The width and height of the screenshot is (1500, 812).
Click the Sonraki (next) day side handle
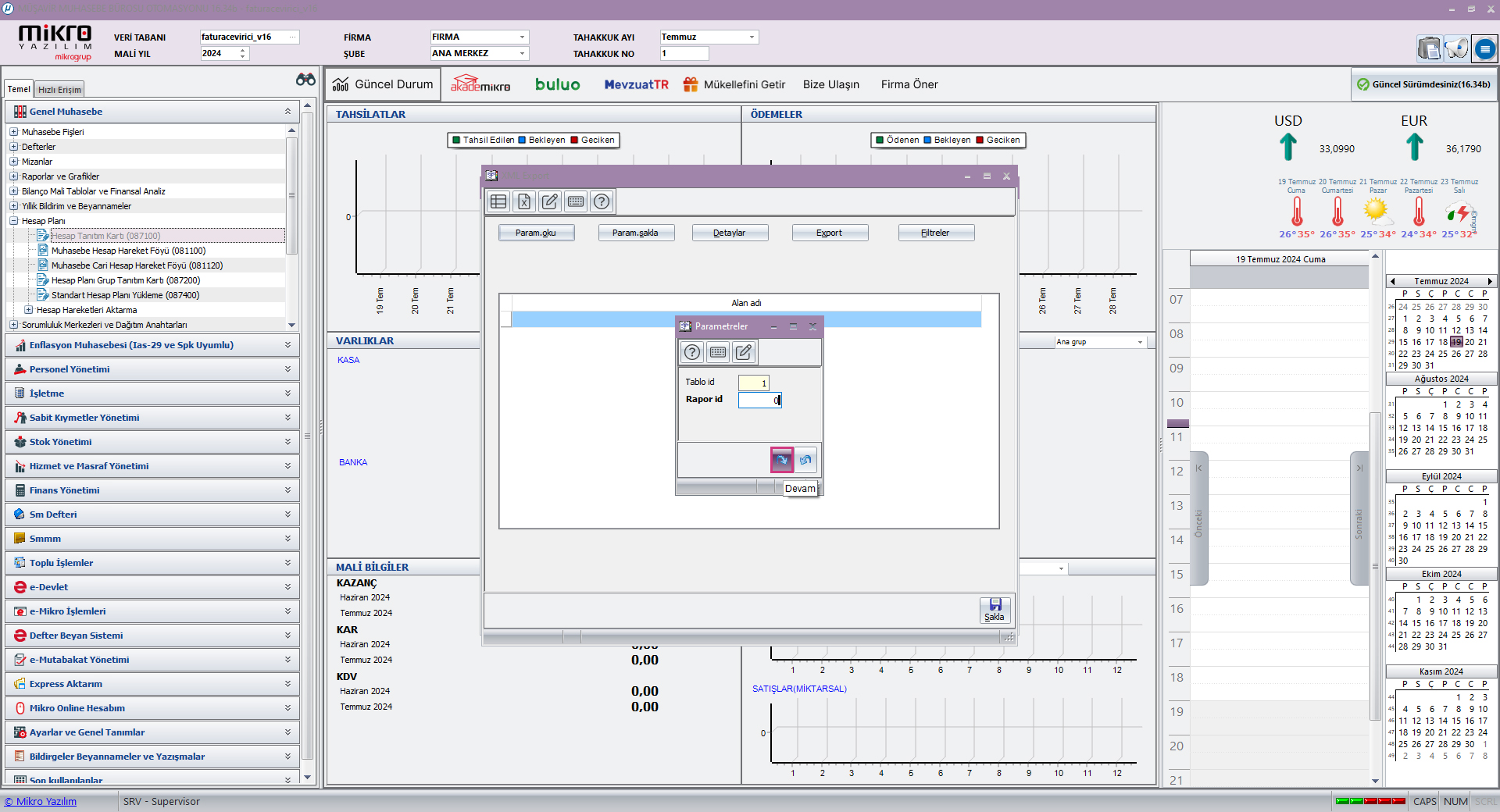click(1359, 518)
